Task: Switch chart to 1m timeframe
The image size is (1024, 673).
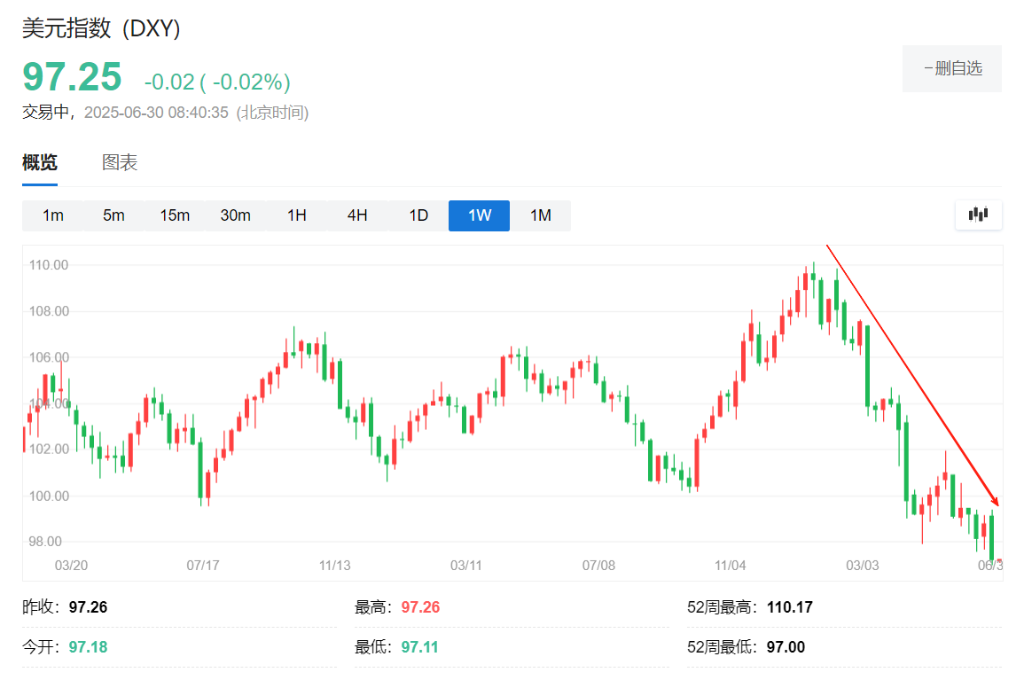Action: (x=54, y=214)
